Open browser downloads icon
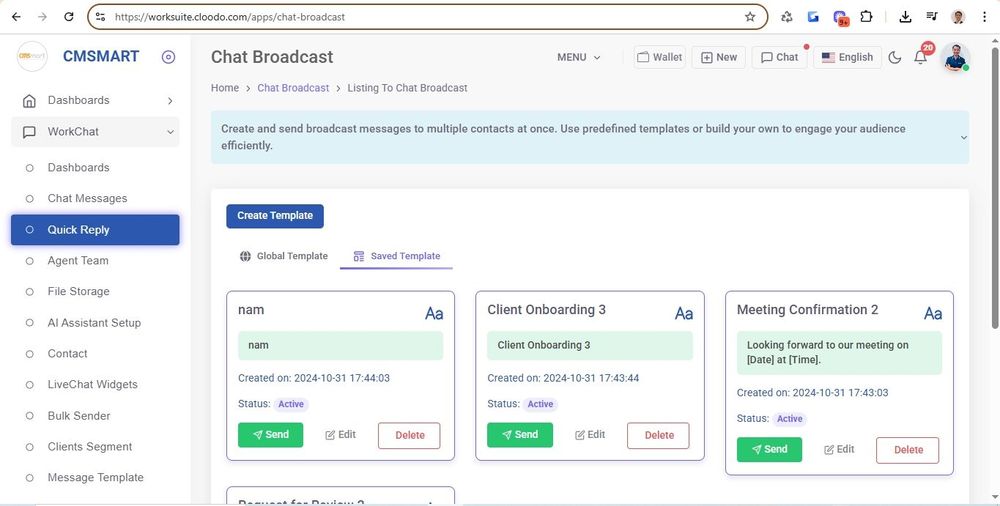Viewport: 1000px width, 506px height. tap(905, 17)
